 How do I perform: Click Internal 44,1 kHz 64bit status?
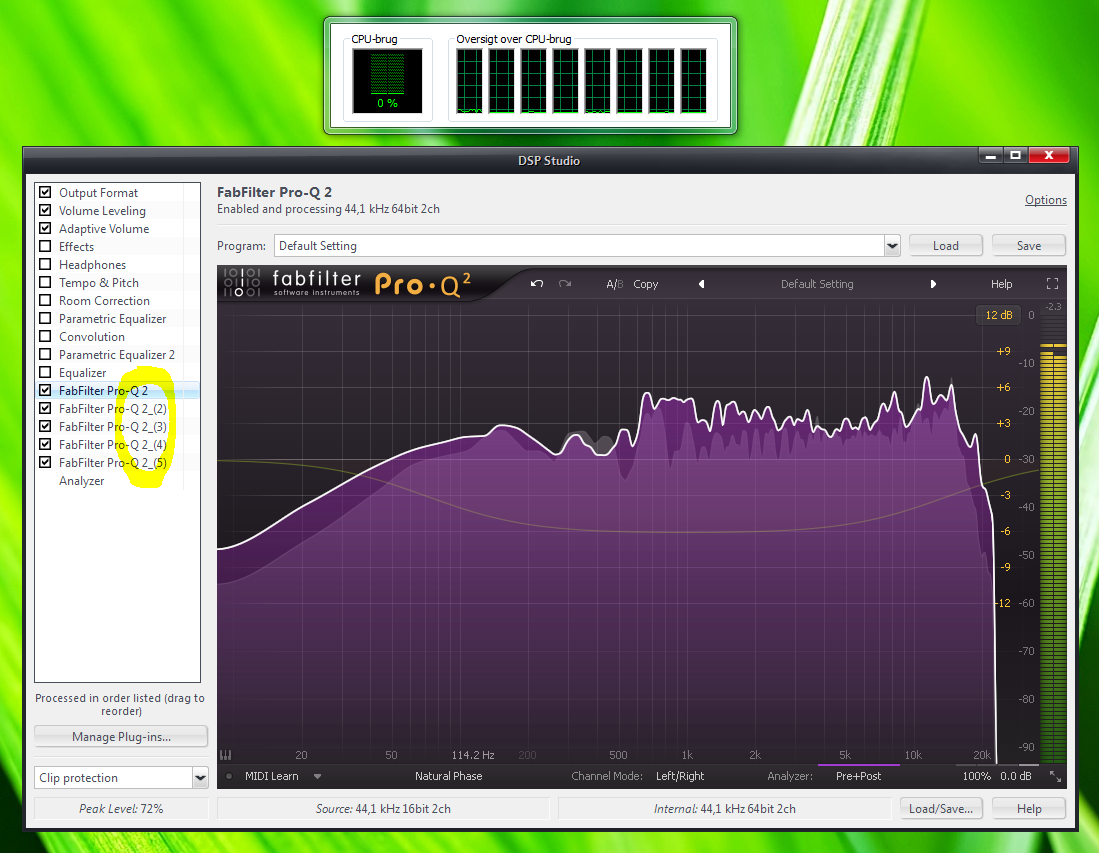click(725, 809)
